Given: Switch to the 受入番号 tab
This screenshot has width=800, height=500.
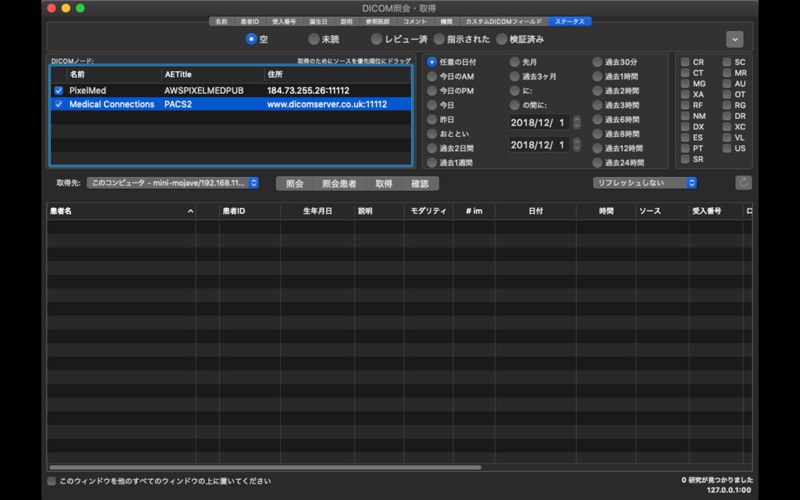Looking at the screenshot, I should point(284,21).
